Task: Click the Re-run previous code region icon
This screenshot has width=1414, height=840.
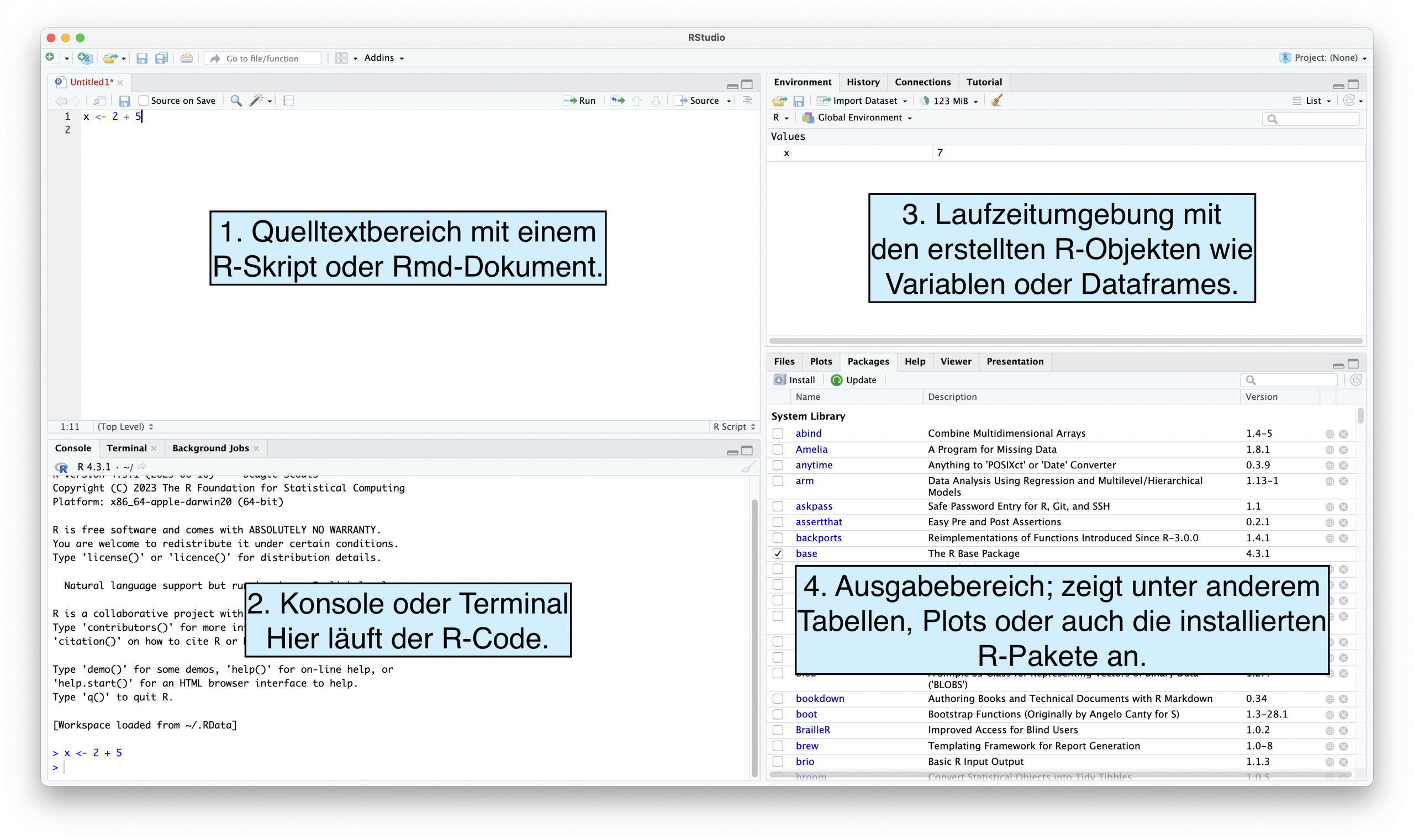Action: click(x=618, y=101)
